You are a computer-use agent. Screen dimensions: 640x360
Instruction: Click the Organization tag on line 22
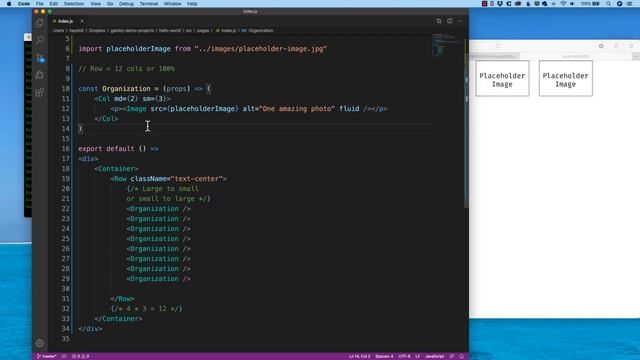tap(158, 209)
